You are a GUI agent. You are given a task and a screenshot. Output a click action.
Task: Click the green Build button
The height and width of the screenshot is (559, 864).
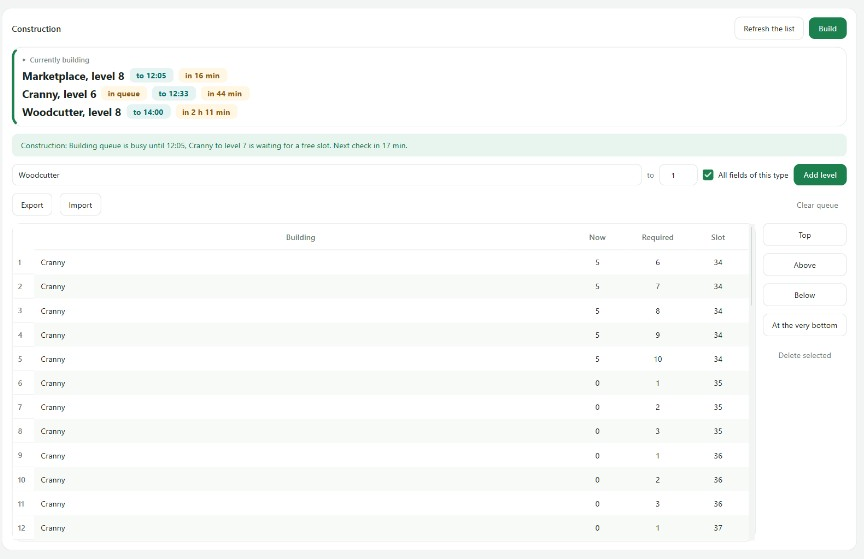[x=827, y=29]
